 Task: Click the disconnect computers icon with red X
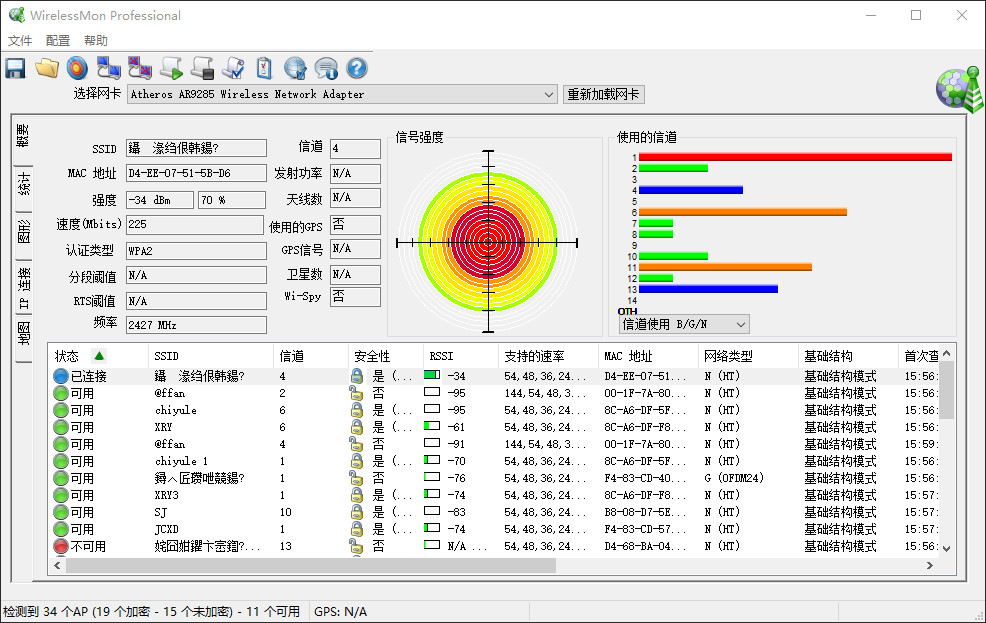pos(140,68)
